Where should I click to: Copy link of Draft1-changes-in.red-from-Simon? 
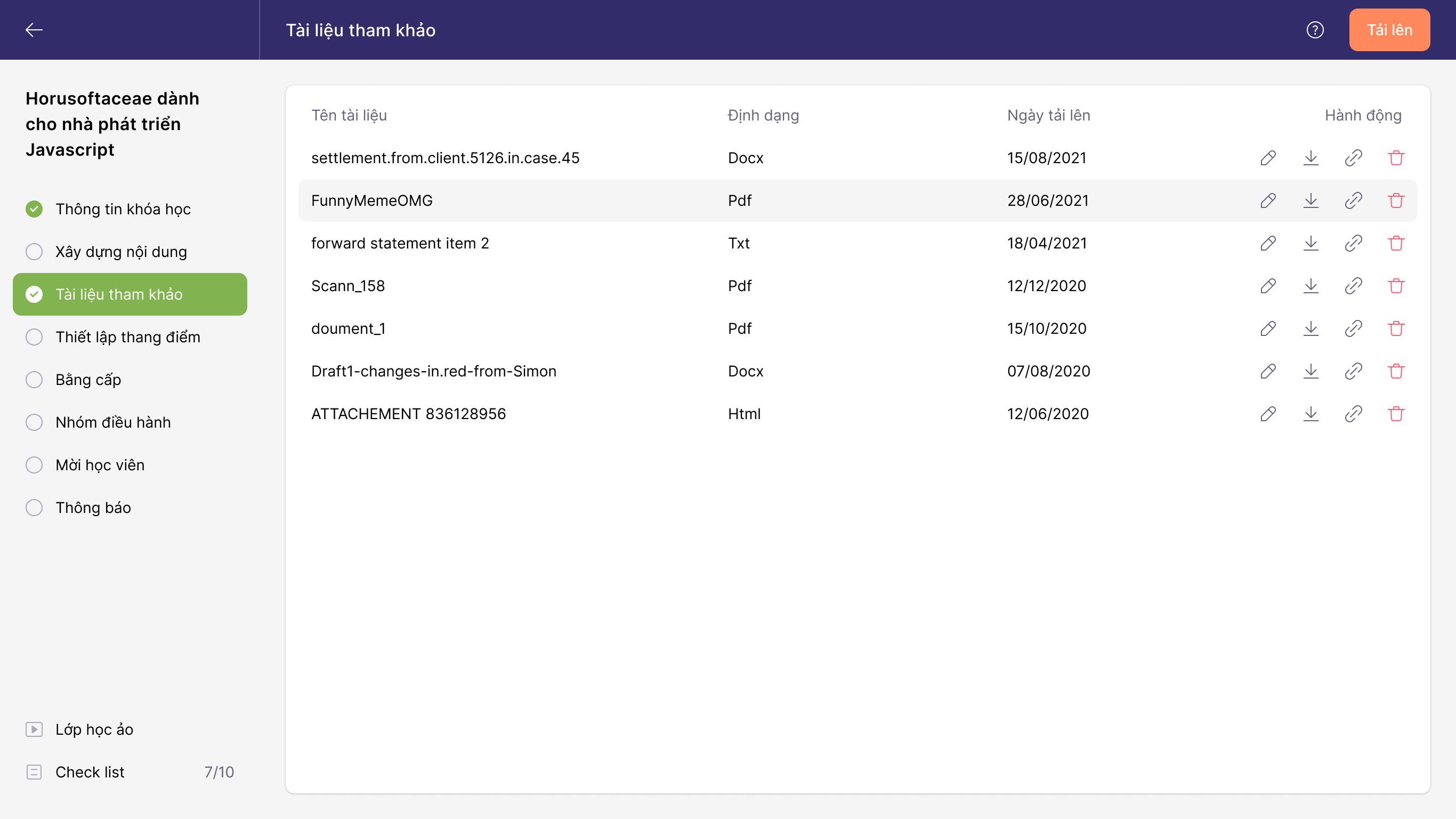[x=1353, y=372]
